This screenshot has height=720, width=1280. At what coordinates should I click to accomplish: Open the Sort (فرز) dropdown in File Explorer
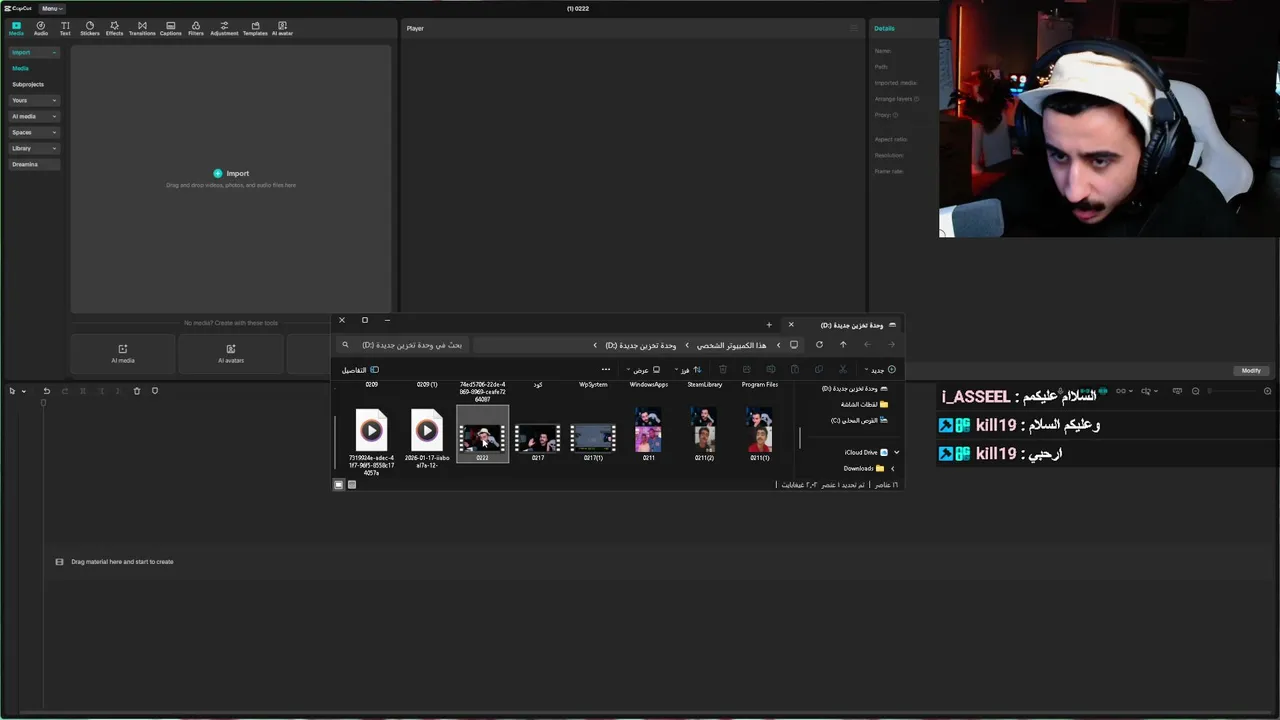687,370
